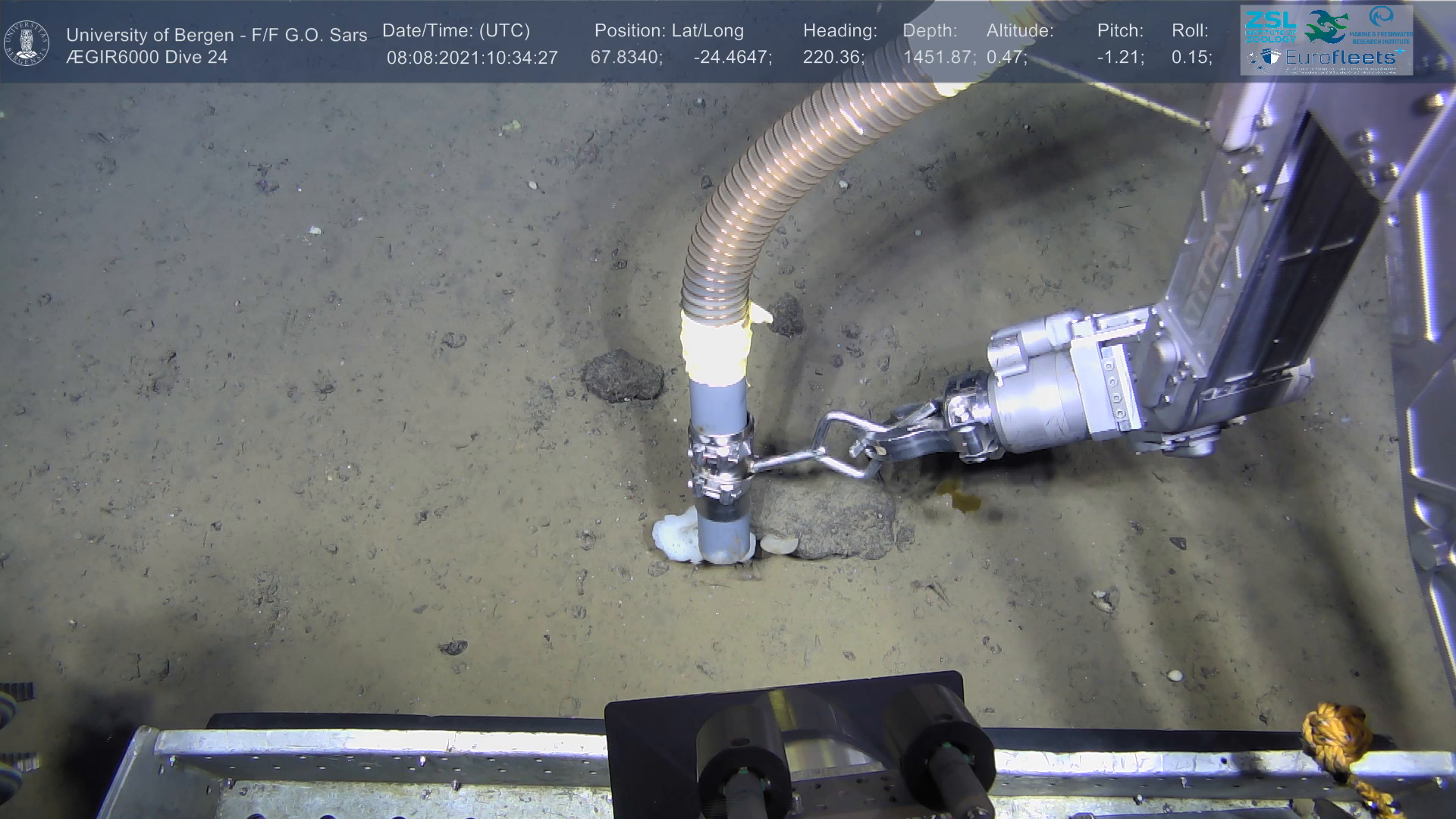The height and width of the screenshot is (819, 1456).
Task: Click the Depth value 1451.87
Action: [x=939, y=58]
